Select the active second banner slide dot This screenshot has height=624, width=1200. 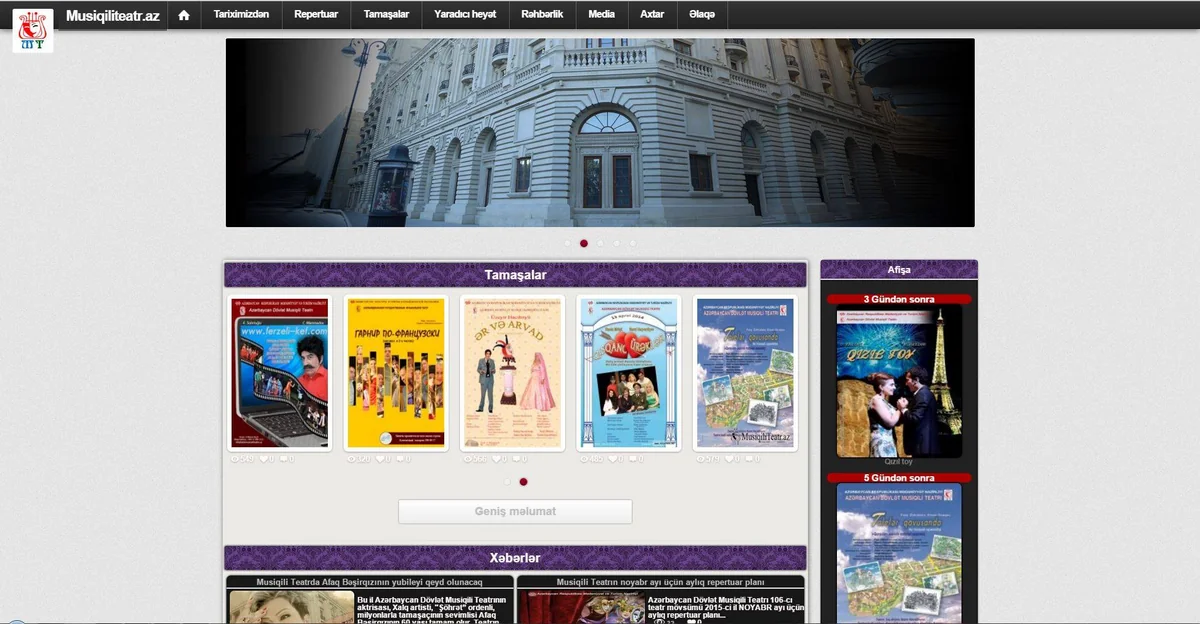coord(584,243)
